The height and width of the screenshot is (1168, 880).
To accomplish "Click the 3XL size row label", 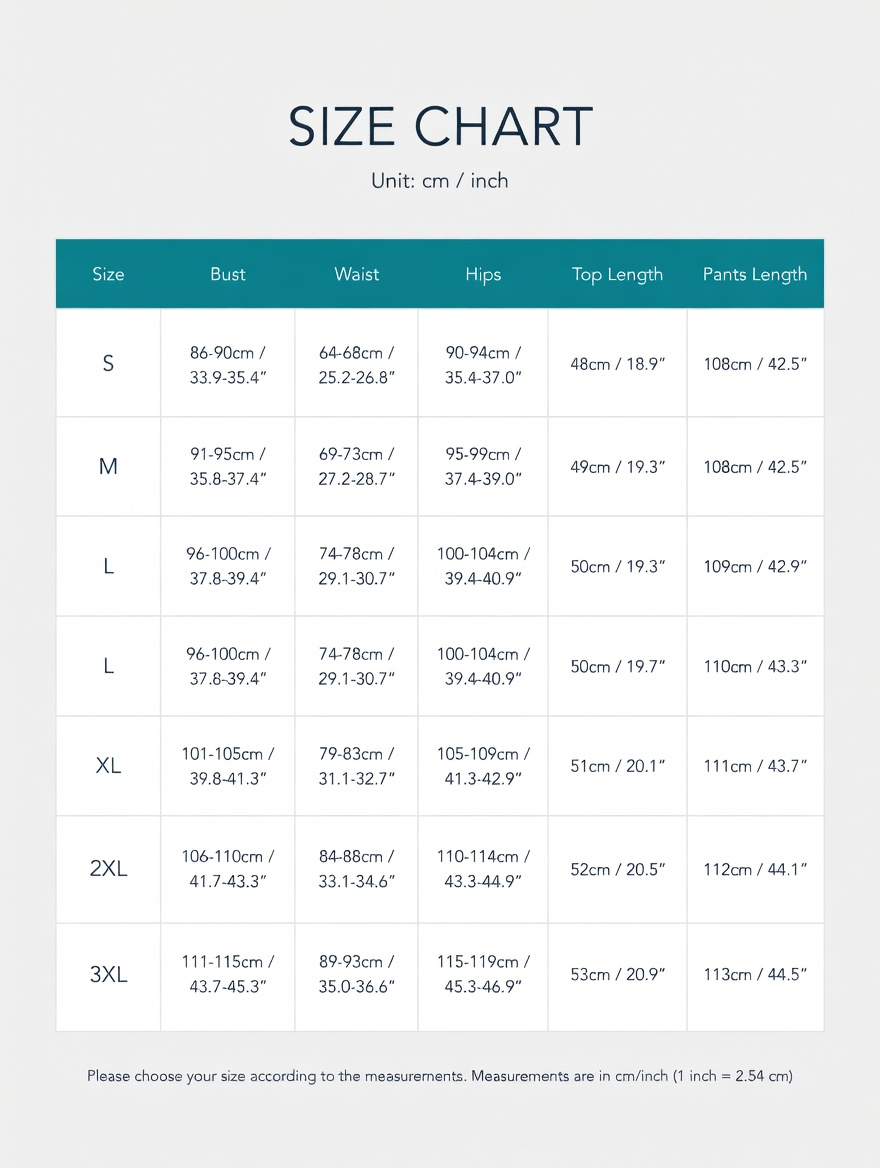I will [x=108, y=974].
